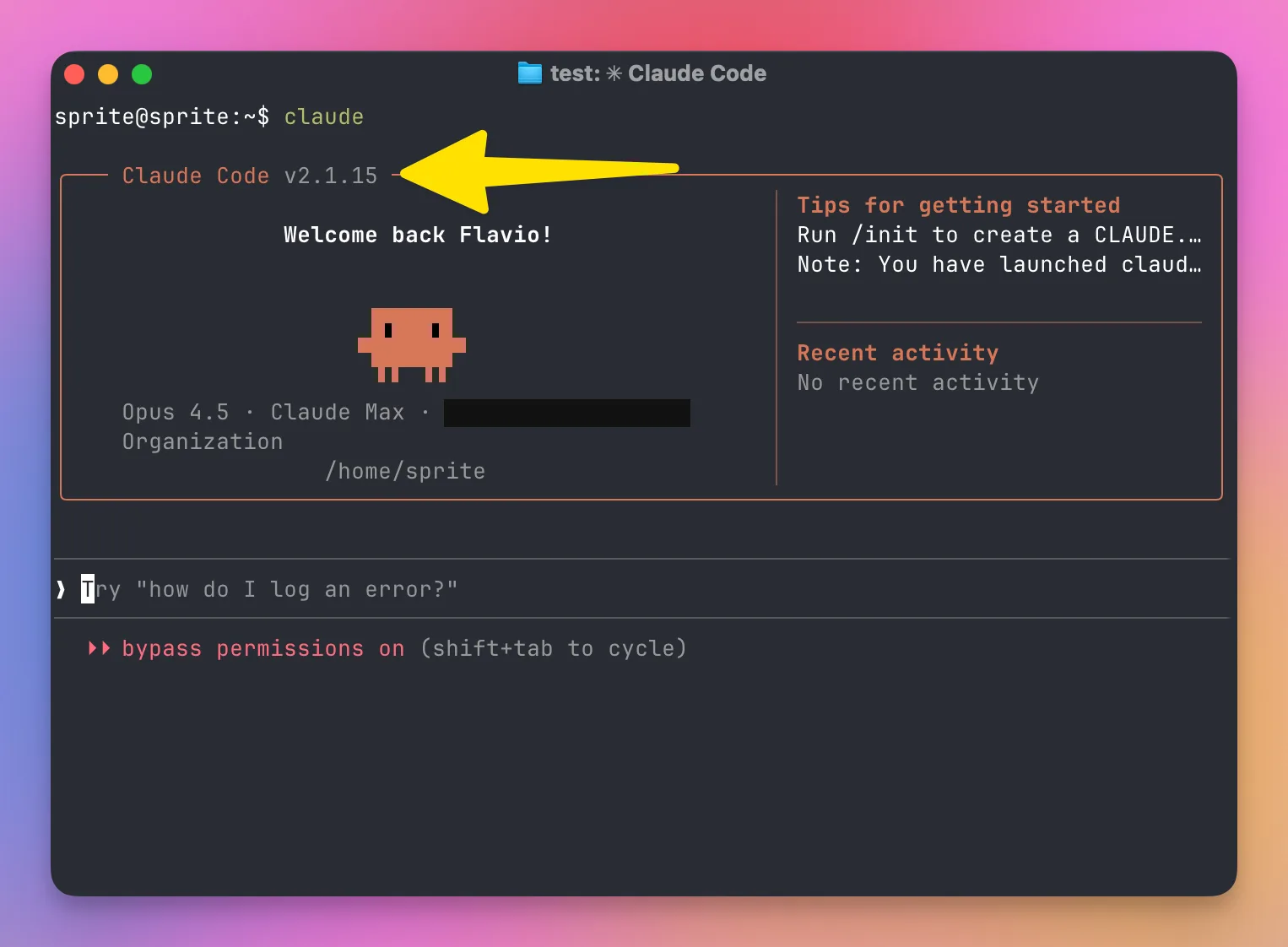Maximize the terminal with the green button
This screenshot has height=947, width=1288.
142,74
